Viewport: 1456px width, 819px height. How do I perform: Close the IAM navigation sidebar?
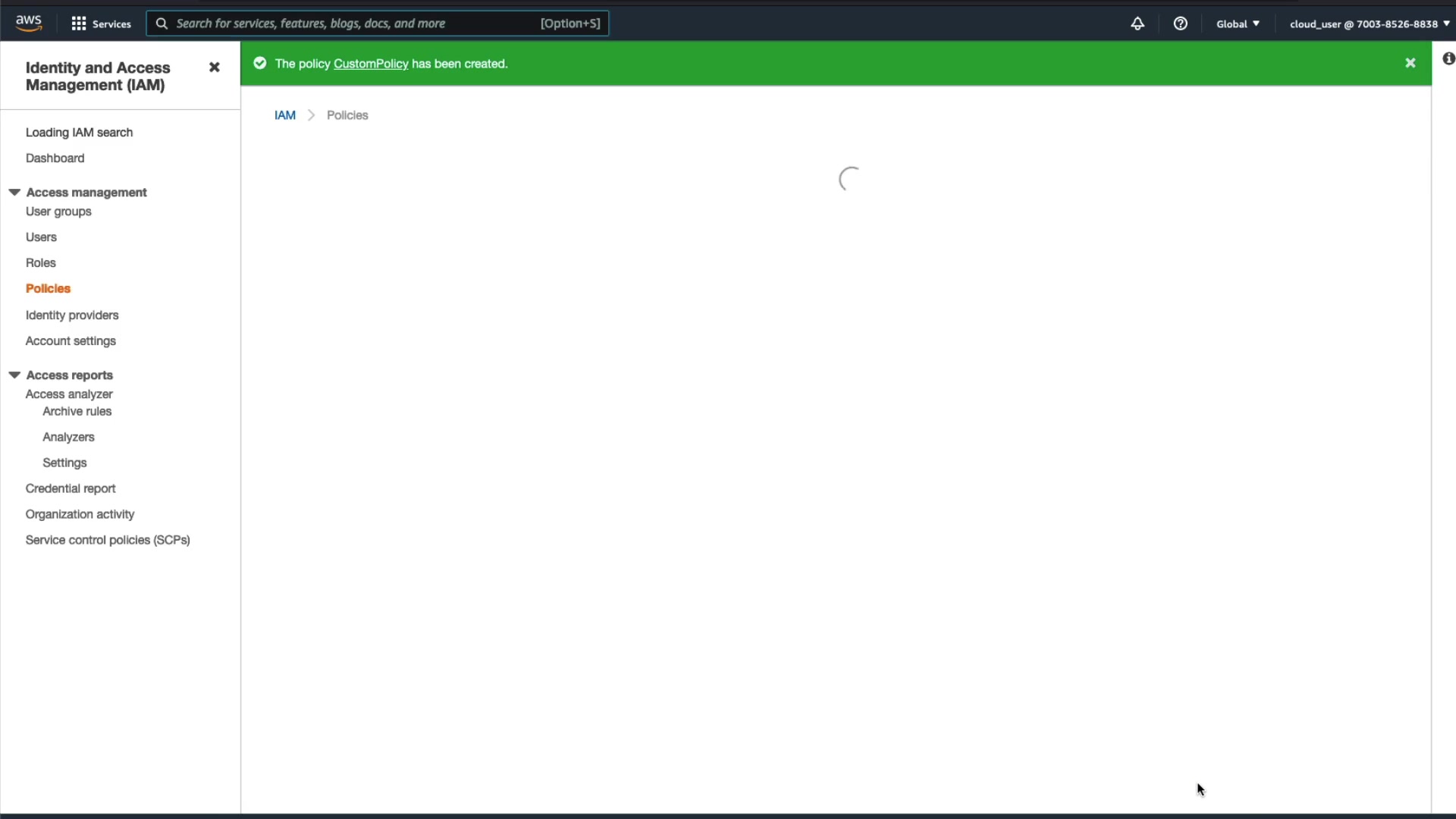pyautogui.click(x=214, y=67)
